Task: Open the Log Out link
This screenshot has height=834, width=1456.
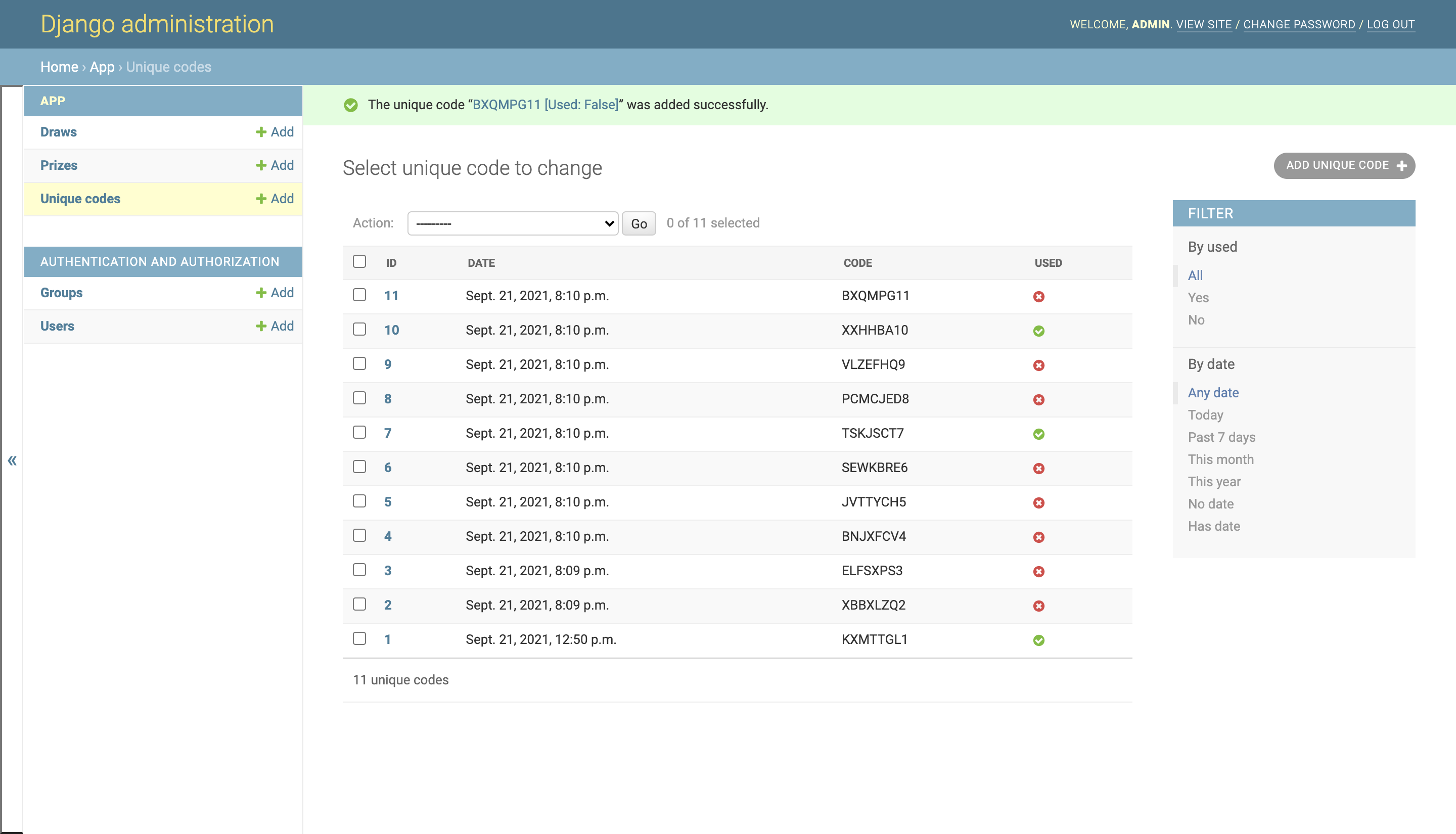Action: [x=1390, y=25]
